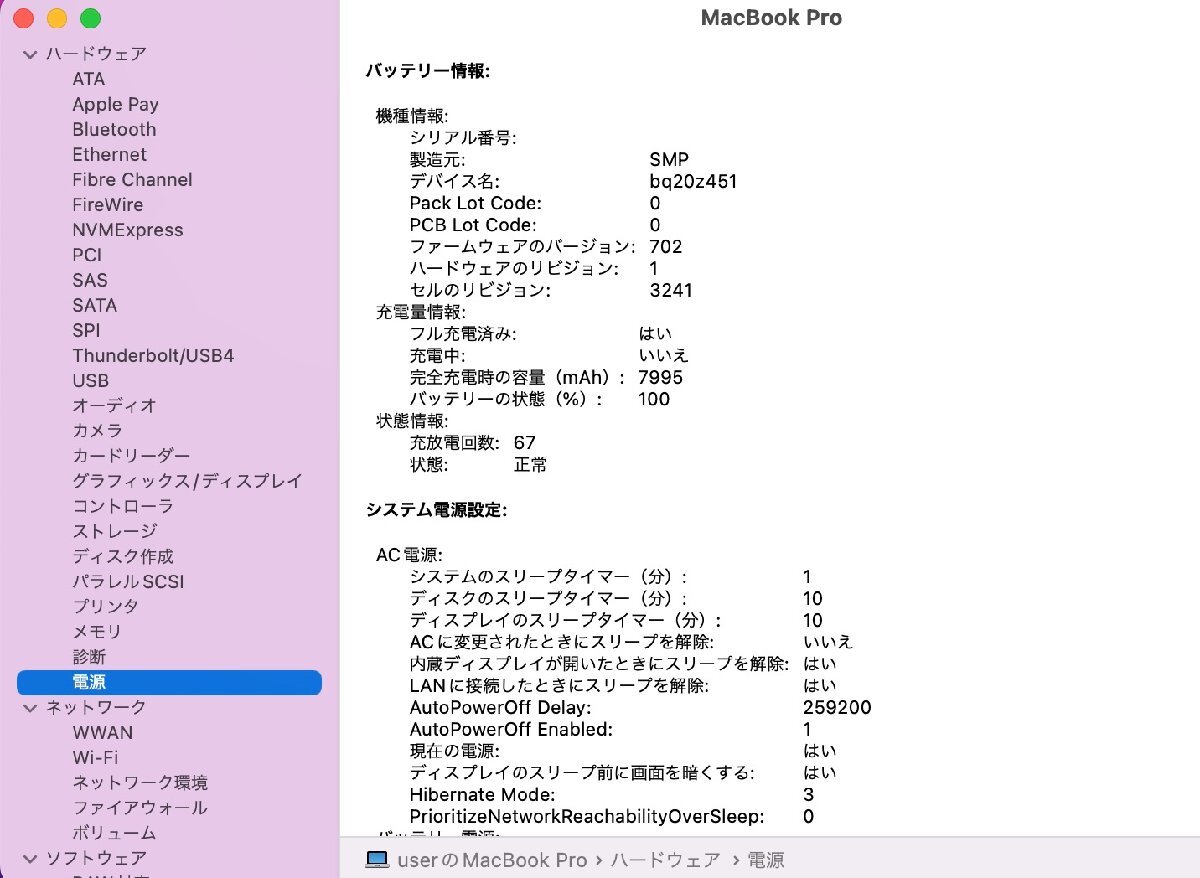1200x878 pixels.
Task: Open Thunderbolt/USB4 information
Action: [153, 355]
